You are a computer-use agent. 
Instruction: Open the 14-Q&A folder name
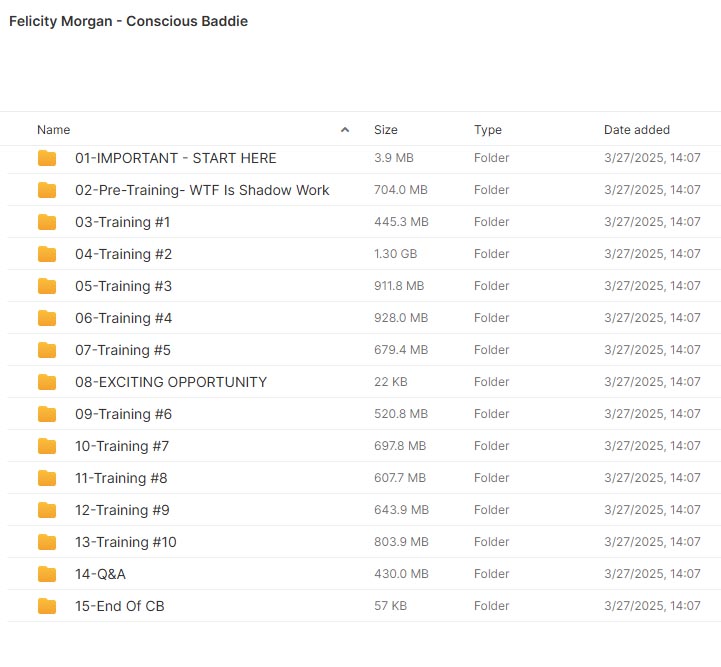101,574
